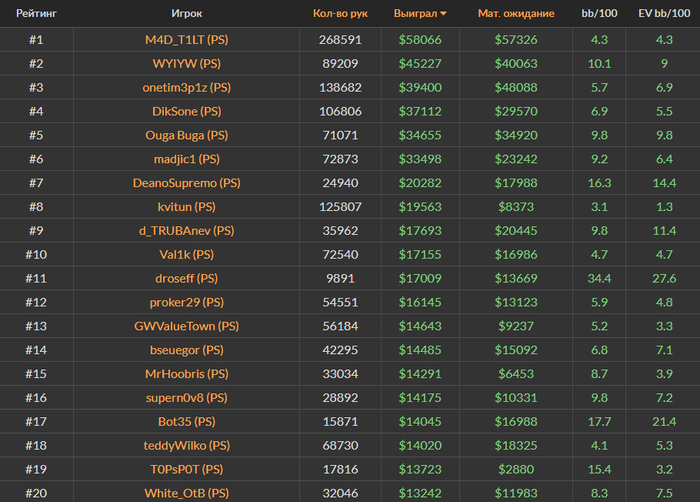This screenshot has width=700, height=502.
Task: Open Bot35 (PS) player profile
Action: tap(187, 422)
